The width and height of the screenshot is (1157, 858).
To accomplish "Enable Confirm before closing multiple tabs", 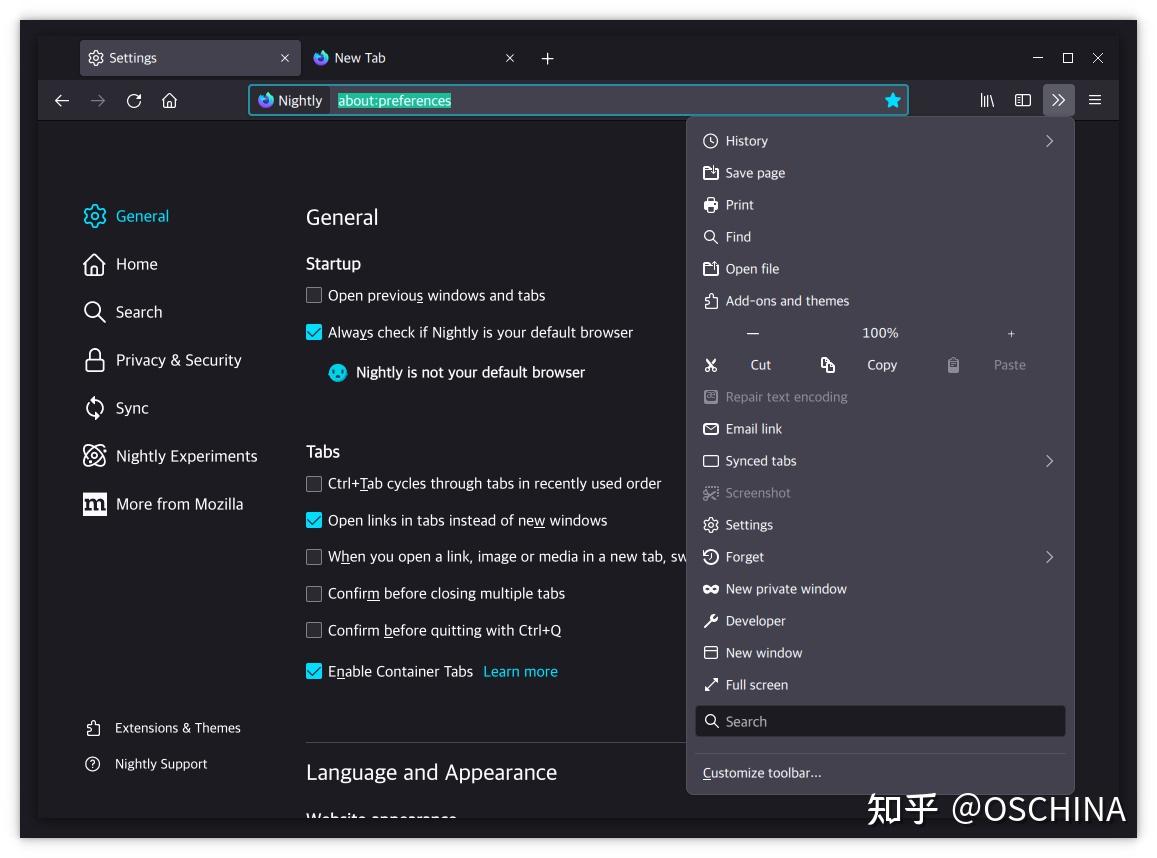I will coord(314,593).
